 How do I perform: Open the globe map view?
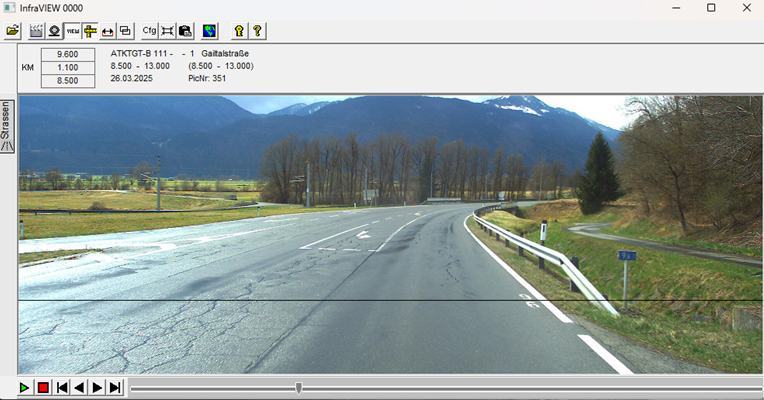209,31
